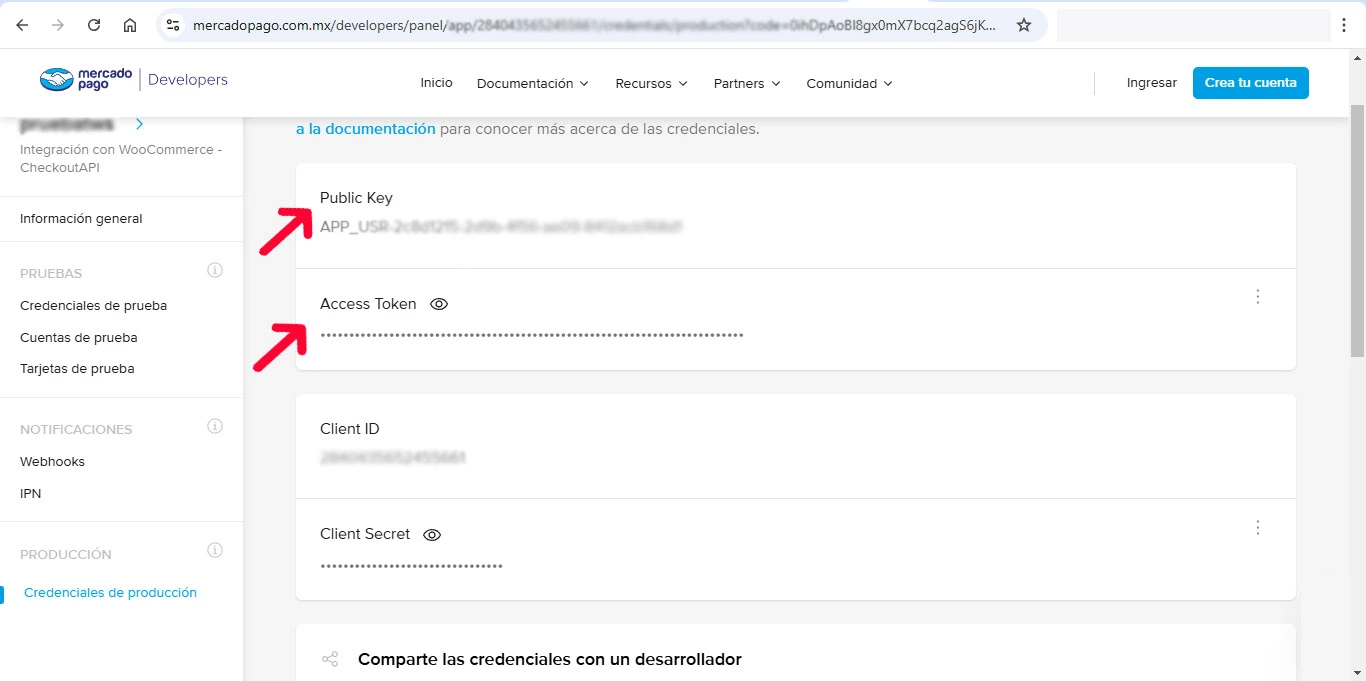The image size is (1366, 681).
Task: Open three-dot menu for Client Secret
Action: [x=1258, y=527]
